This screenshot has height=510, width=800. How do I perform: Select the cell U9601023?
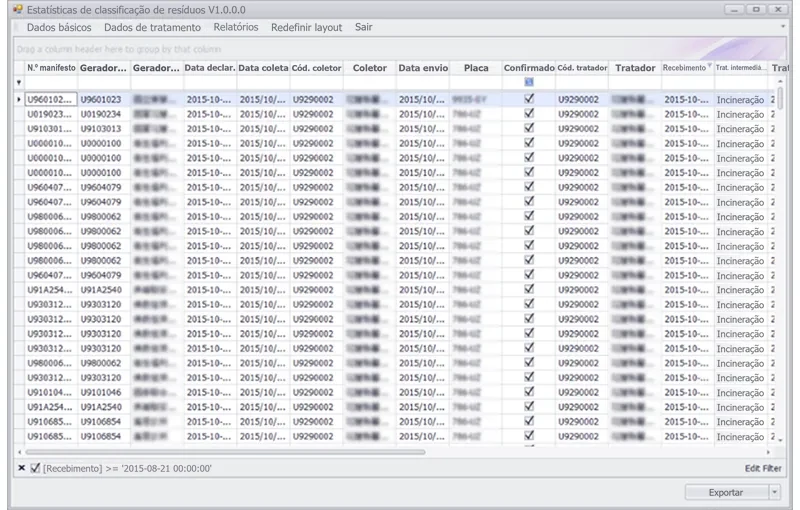tap(105, 99)
